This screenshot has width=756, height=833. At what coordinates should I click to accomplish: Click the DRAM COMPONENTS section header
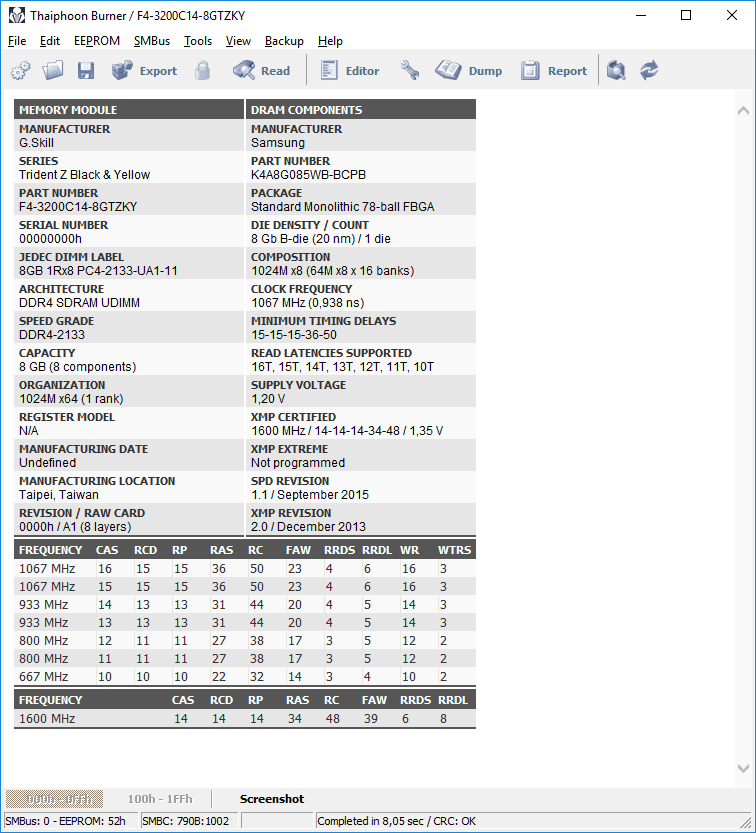pyautogui.click(x=361, y=109)
